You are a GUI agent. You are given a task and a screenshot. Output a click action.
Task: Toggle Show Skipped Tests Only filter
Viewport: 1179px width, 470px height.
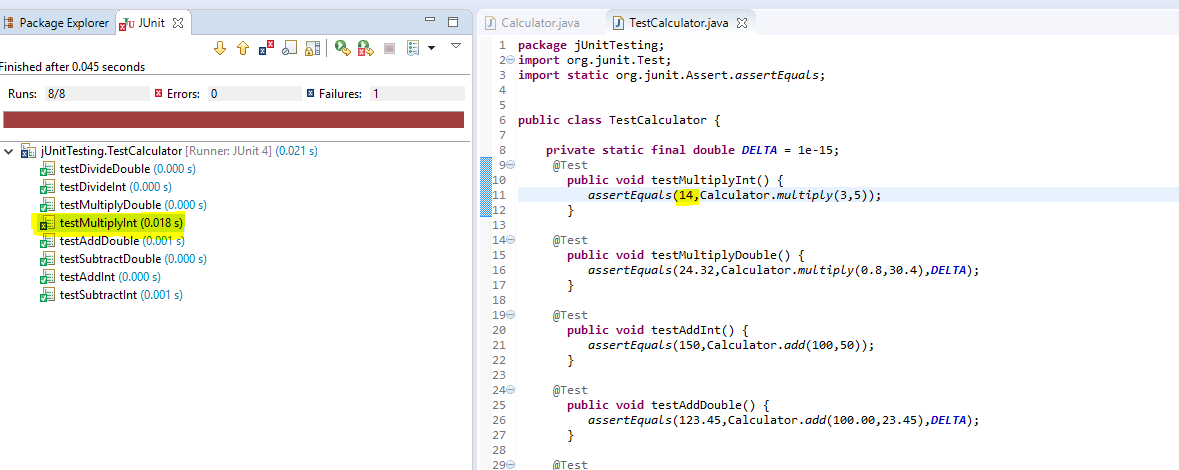(290, 49)
